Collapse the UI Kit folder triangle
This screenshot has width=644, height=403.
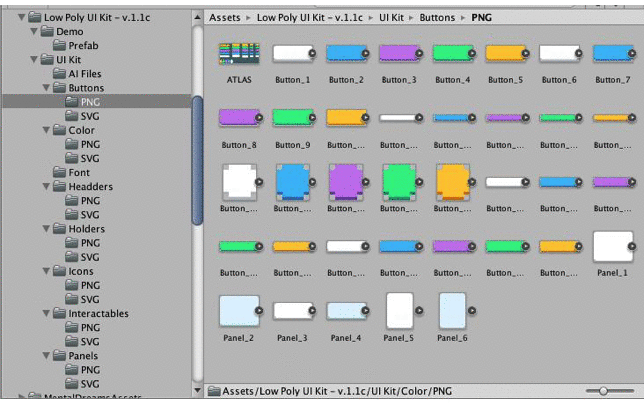click(x=34, y=60)
